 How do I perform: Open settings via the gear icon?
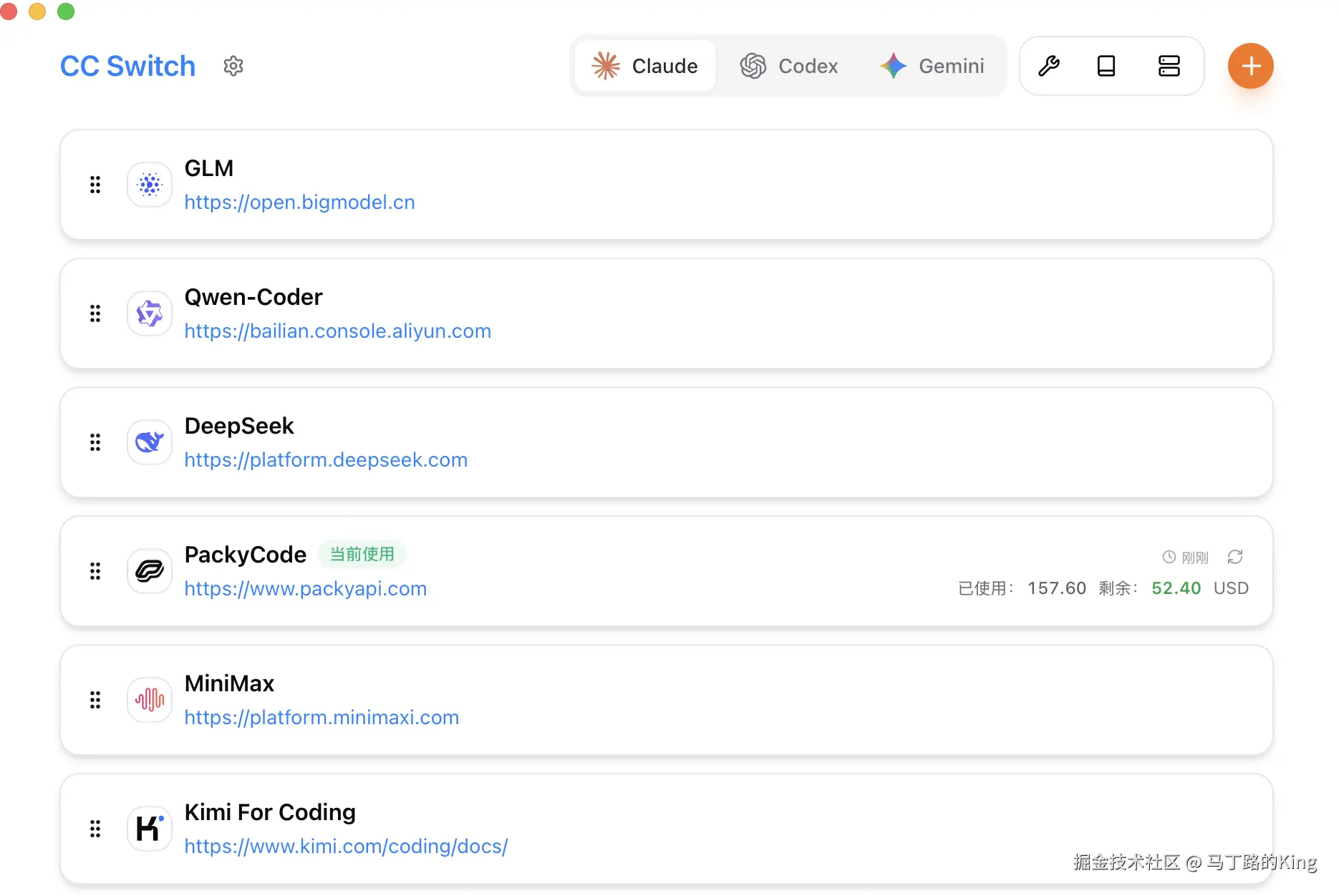click(233, 66)
